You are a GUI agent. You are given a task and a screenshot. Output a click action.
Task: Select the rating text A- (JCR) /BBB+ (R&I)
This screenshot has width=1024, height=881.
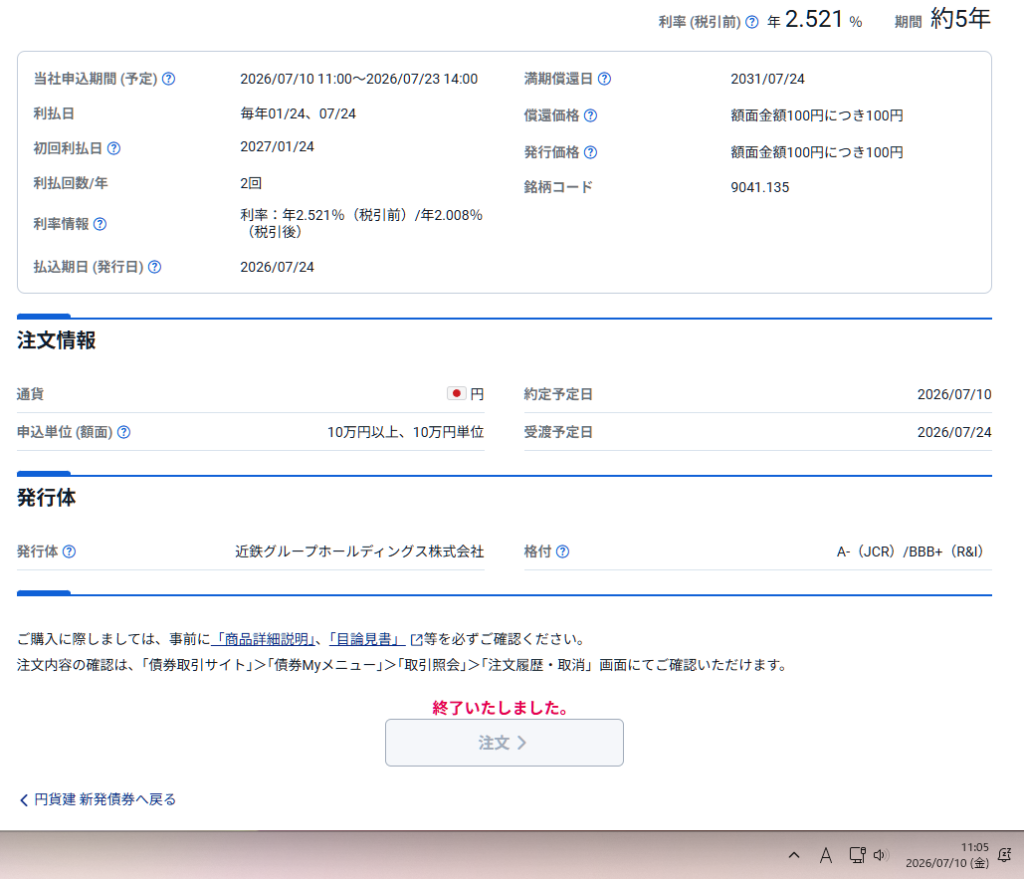pyautogui.click(x=910, y=552)
